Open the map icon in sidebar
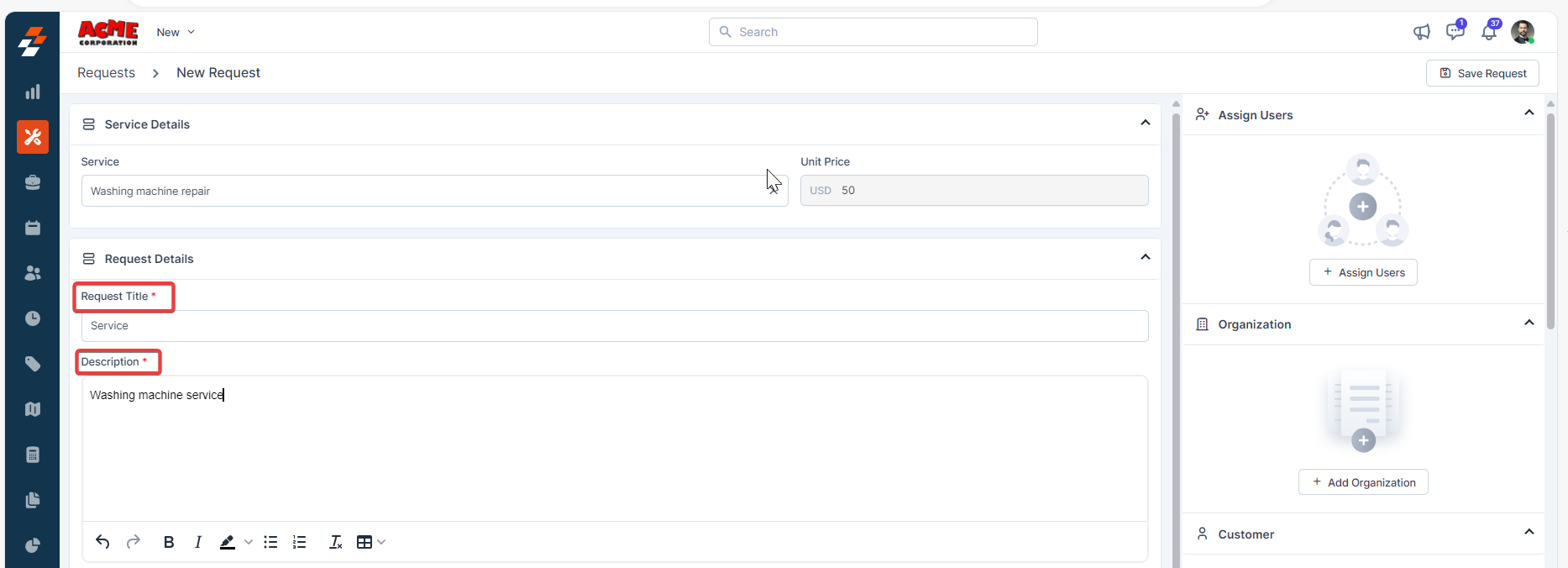The width and height of the screenshot is (1568, 568). (x=33, y=409)
